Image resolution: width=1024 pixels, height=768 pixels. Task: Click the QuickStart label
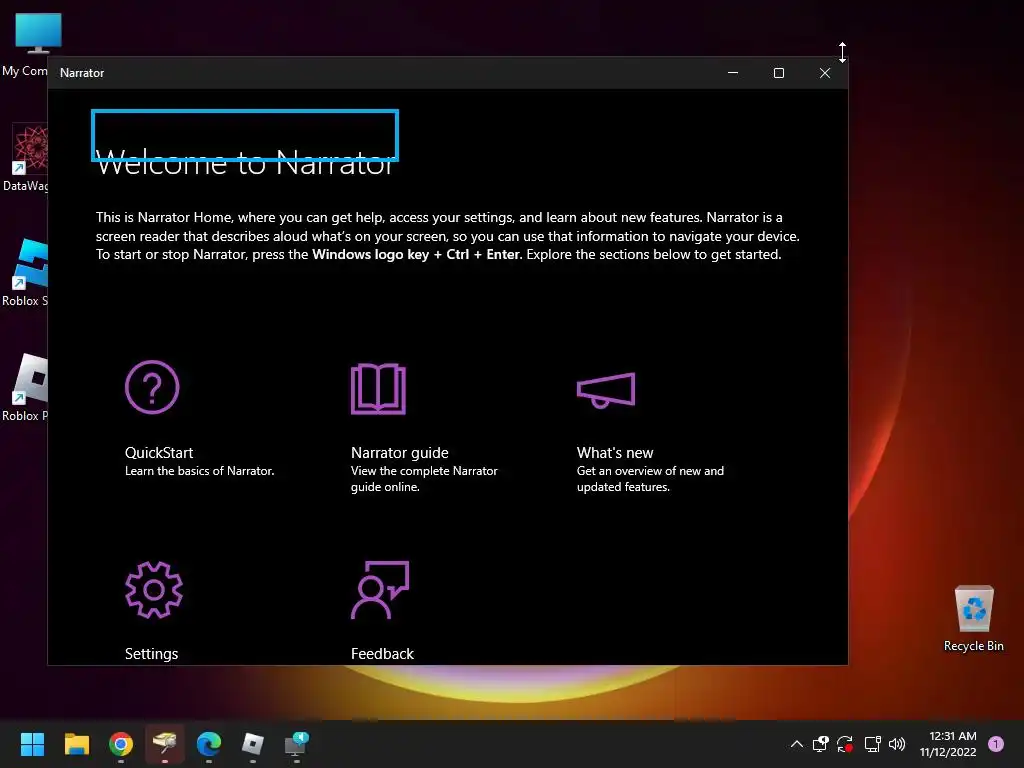tap(159, 453)
